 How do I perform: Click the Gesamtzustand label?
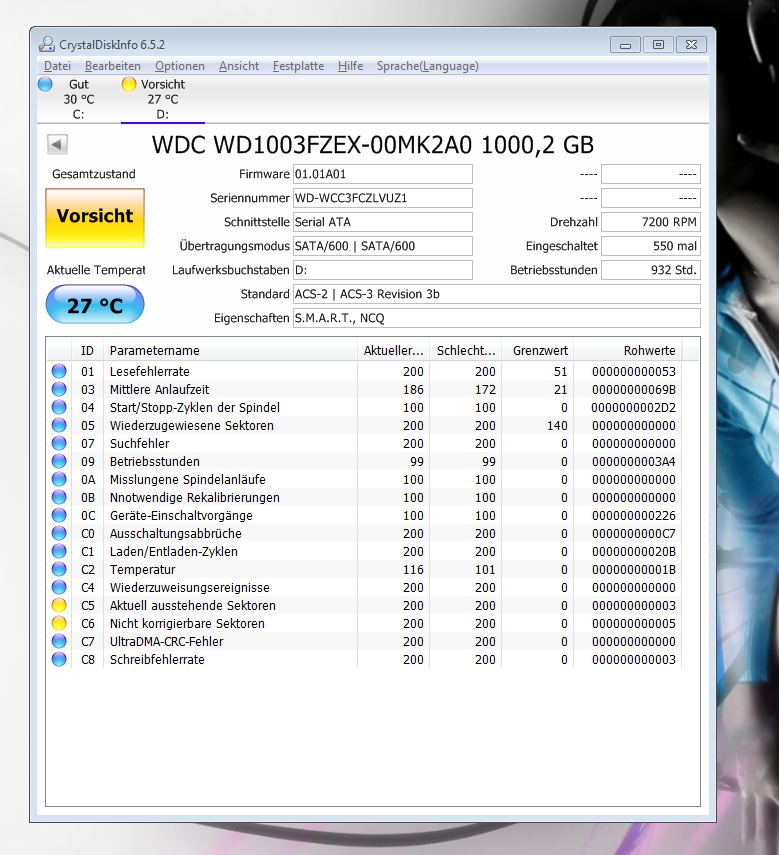[x=94, y=174]
